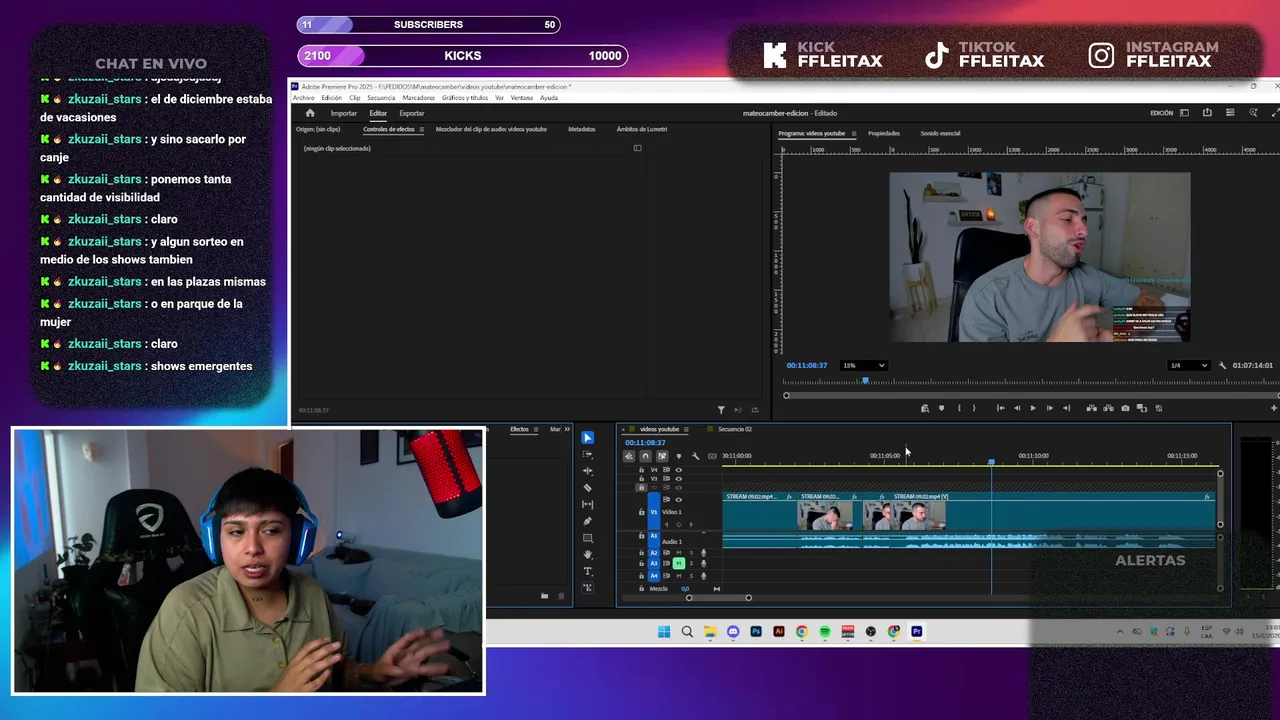Viewport: 1280px width, 720px height.
Task: Open the Program monitor button editor plus
Action: pos(1273,408)
